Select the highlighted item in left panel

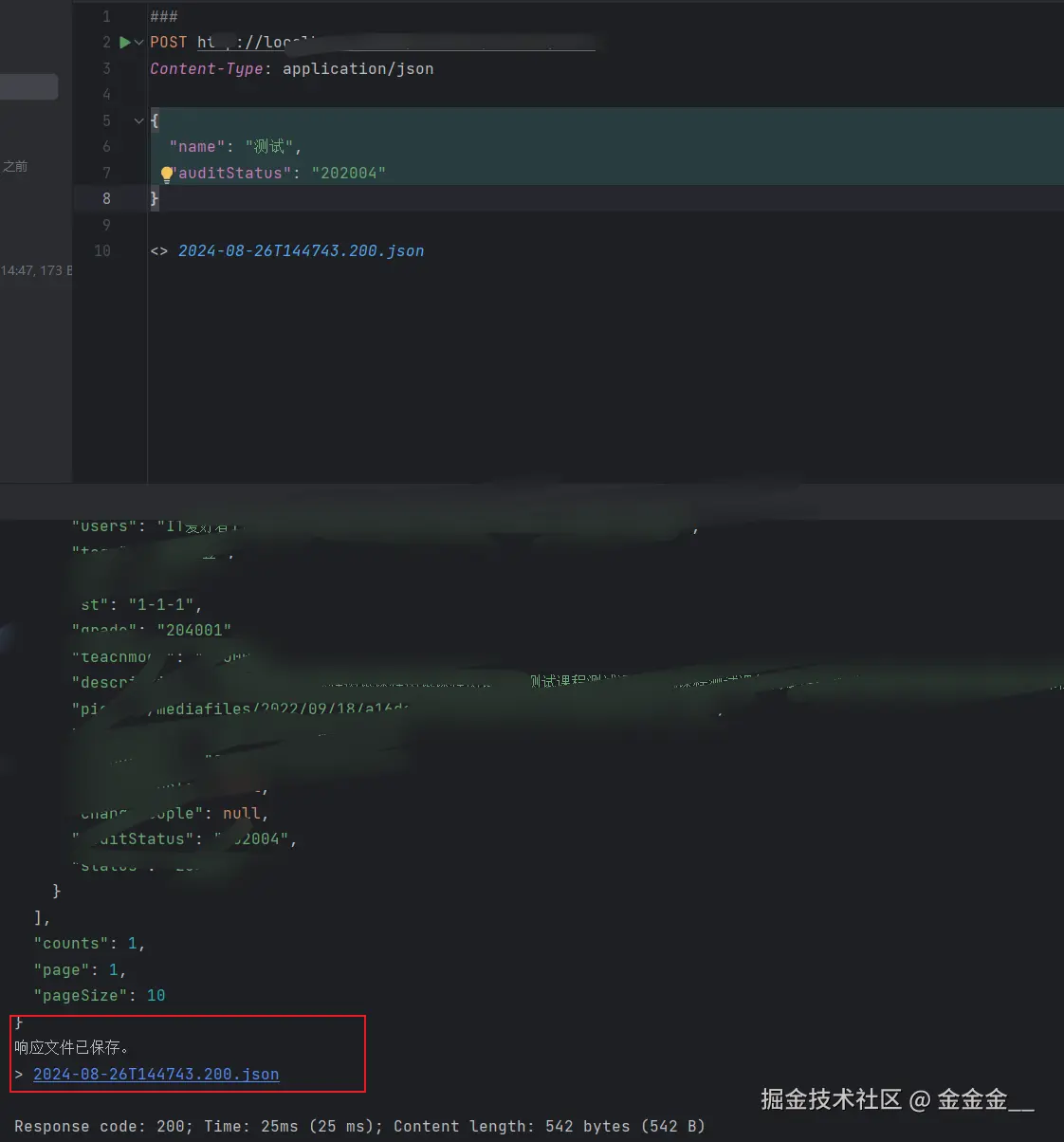[28, 87]
